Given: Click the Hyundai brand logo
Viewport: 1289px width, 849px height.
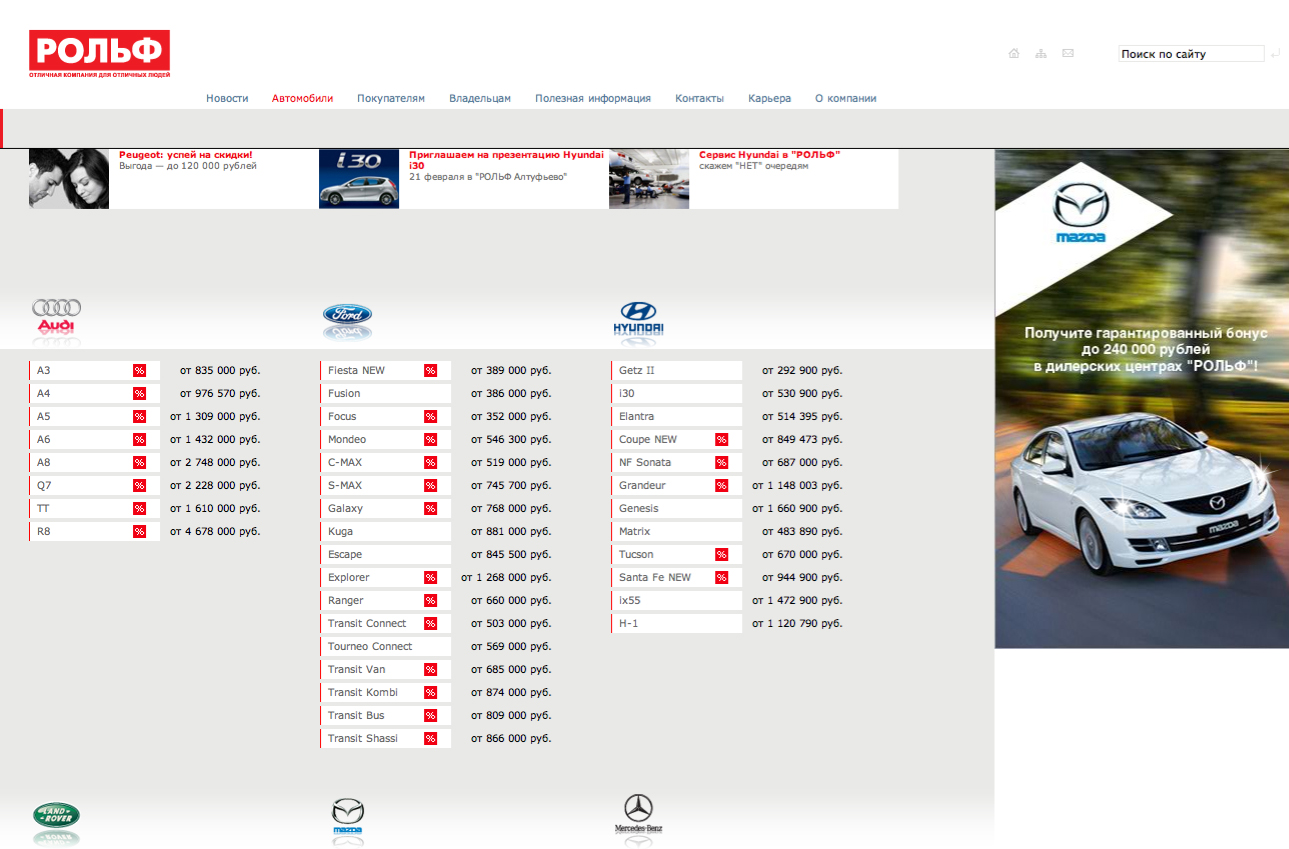Looking at the screenshot, I should (638, 317).
